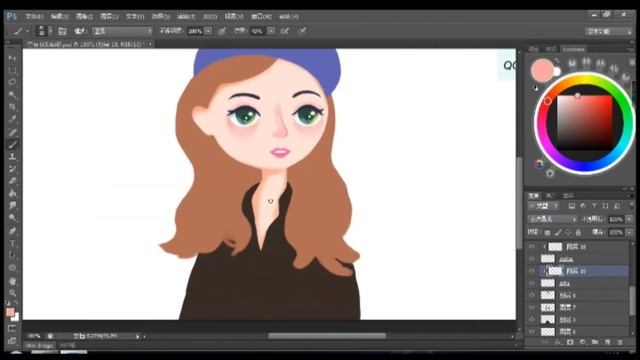The width and height of the screenshot is (640, 360).
Task: Lock all with padlock icon
Action: click(x=578, y=232)
